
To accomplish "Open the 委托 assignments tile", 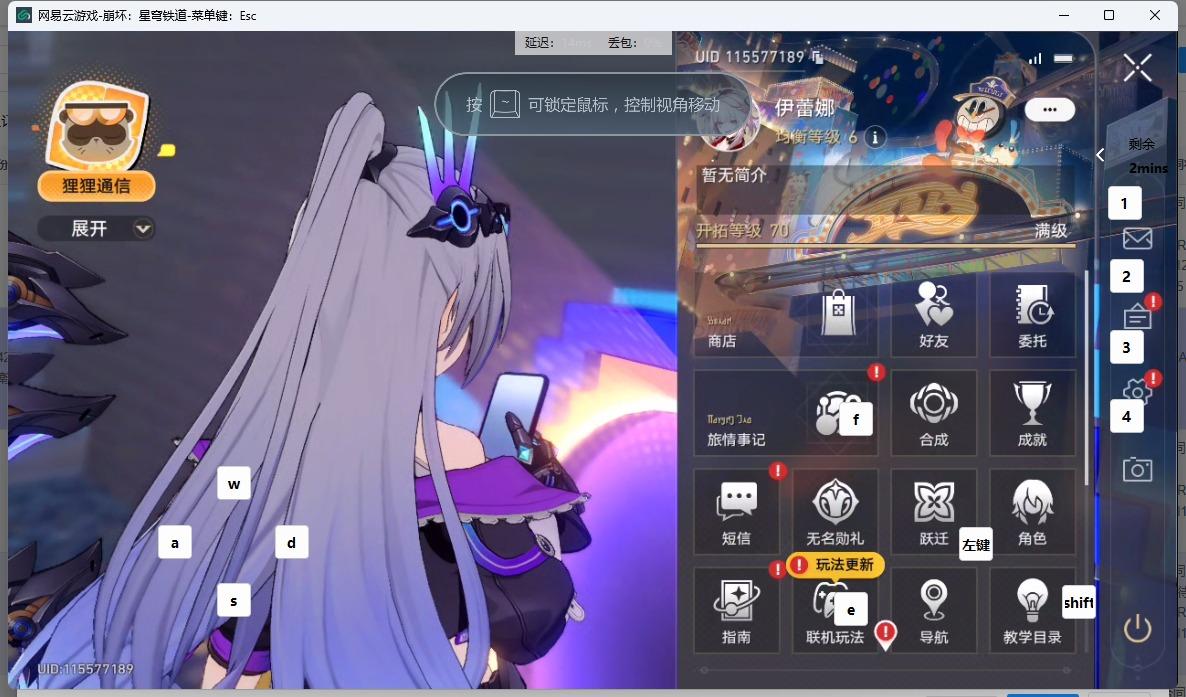I will tap(1032, 315).
